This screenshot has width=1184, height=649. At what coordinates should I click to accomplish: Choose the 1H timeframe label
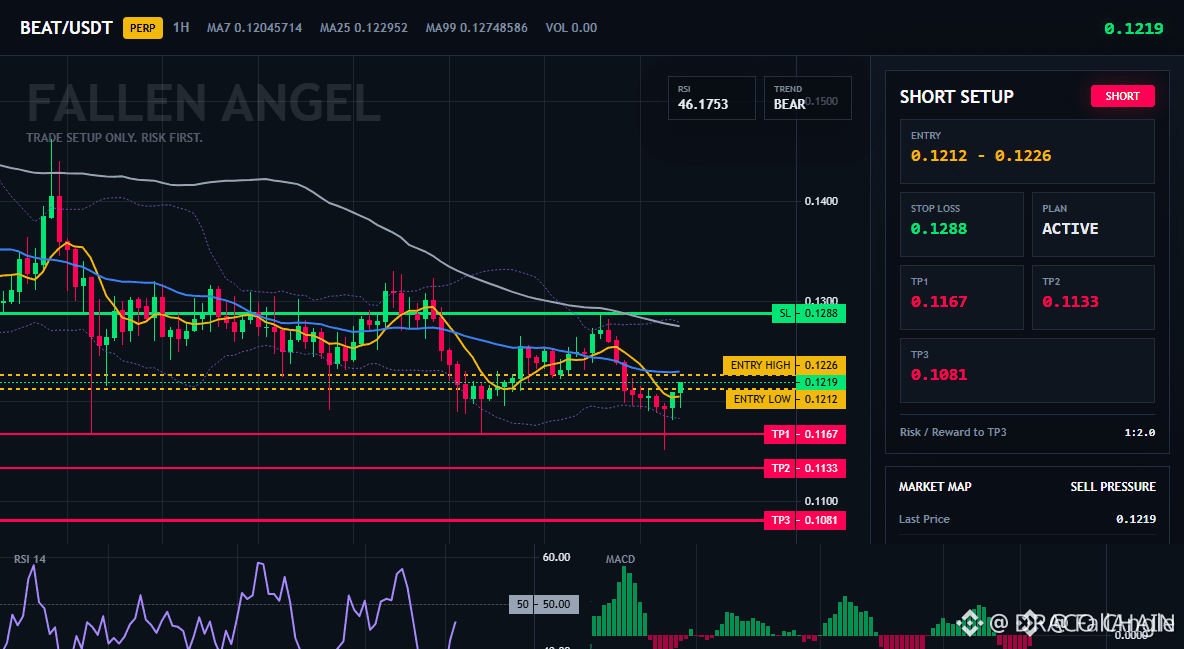coord(181,27)
